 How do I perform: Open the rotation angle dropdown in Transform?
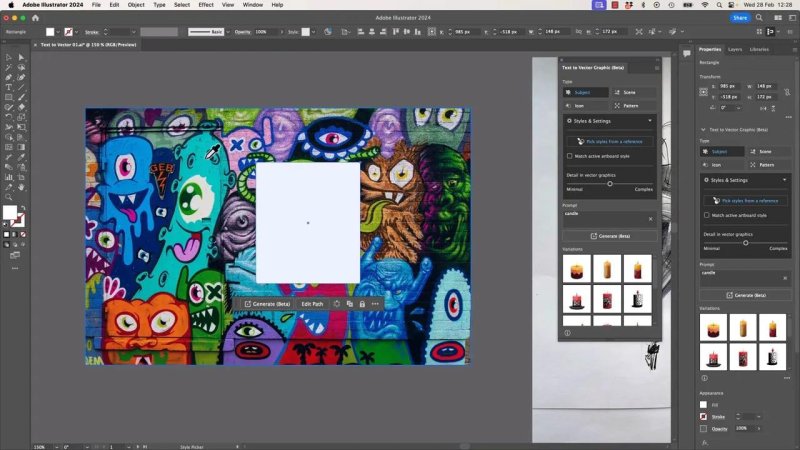pos(738,108)
